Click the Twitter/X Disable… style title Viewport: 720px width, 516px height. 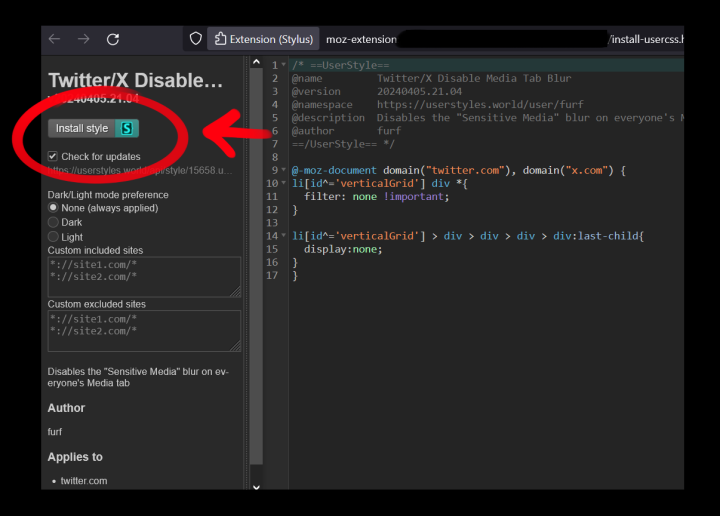click(x=135, y=80)
